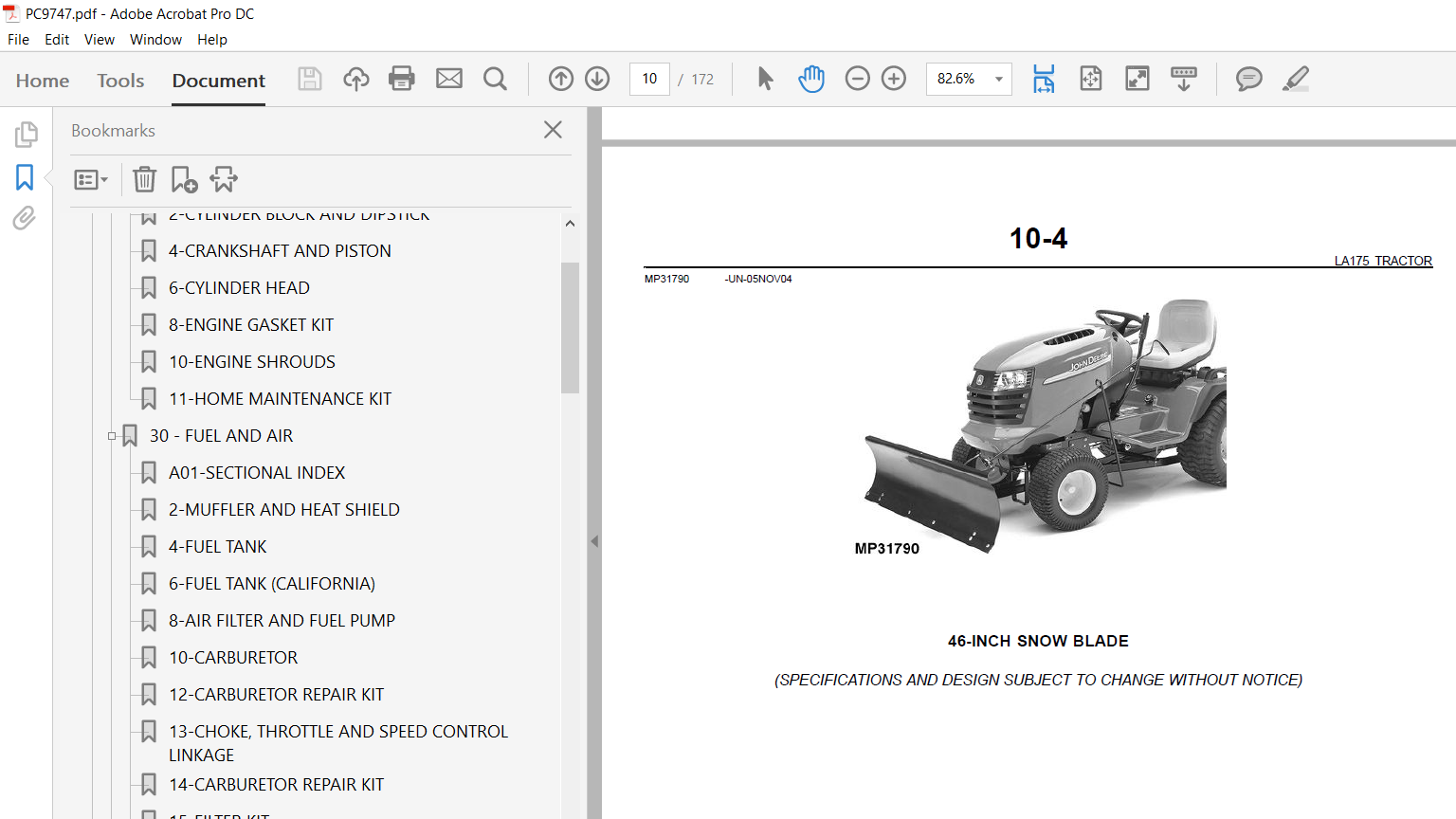1456x819 pixels.
Task: Open bookmark 6-FUEL TANK (CALIFORNIA)
Action: pos(272,584)
